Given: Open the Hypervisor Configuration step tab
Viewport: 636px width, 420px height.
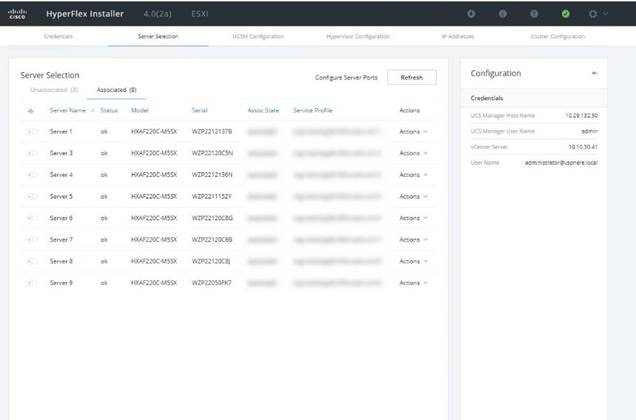Looking at the screenshot, I should [358, 36].
